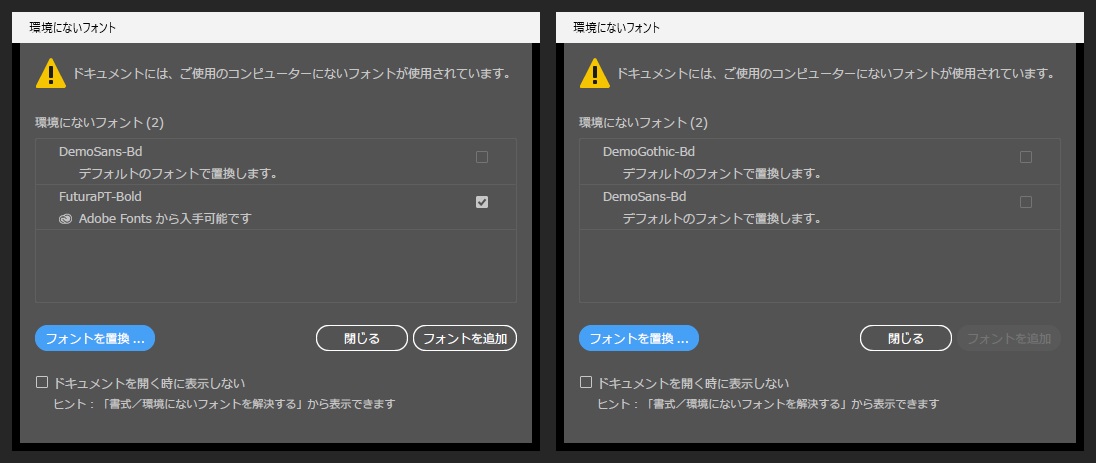Click warning triangle icon in right dialog

click(594, 74)
